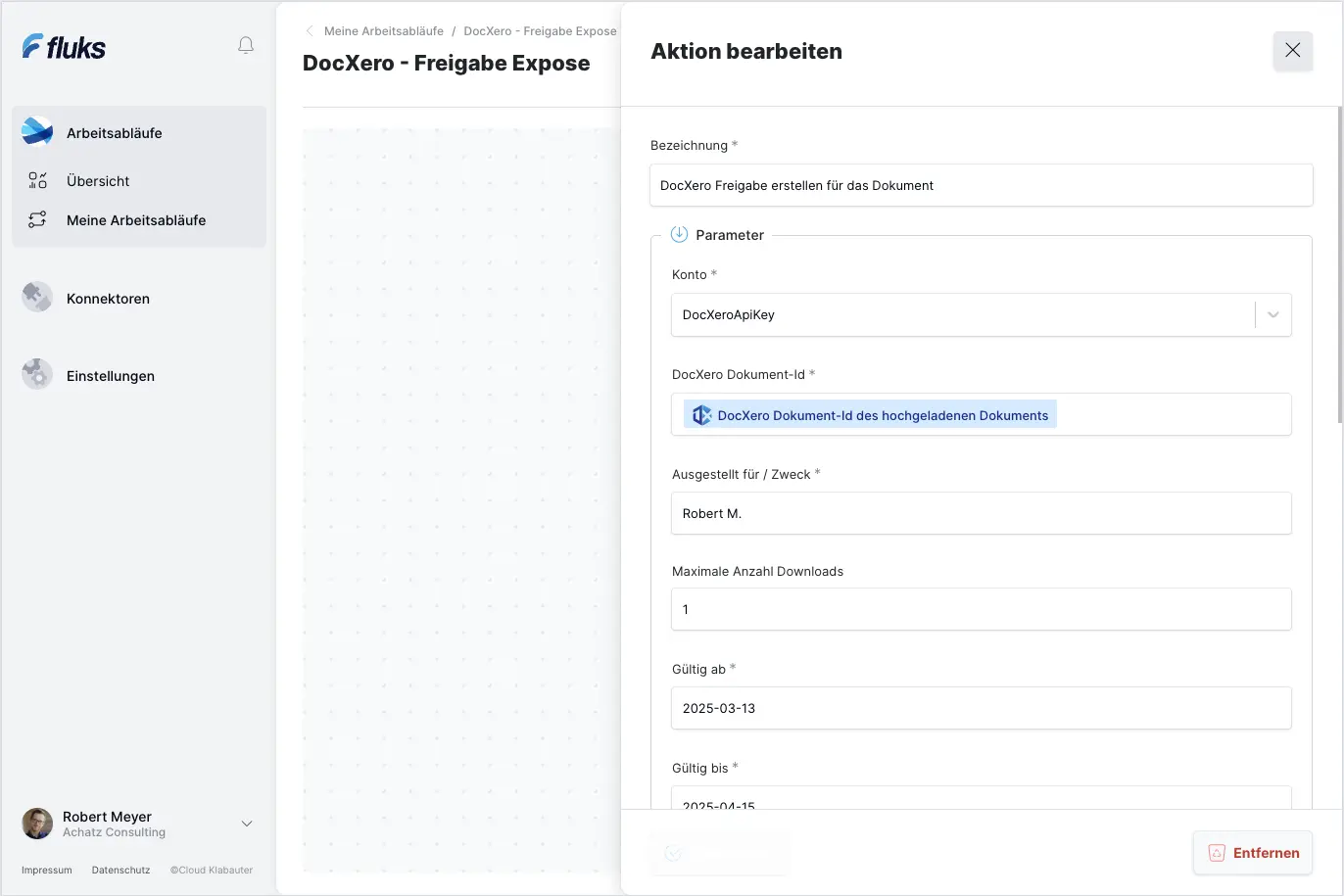Select the DocXero Dokument-Id variable tag
1344x896 pixels.
870,415
